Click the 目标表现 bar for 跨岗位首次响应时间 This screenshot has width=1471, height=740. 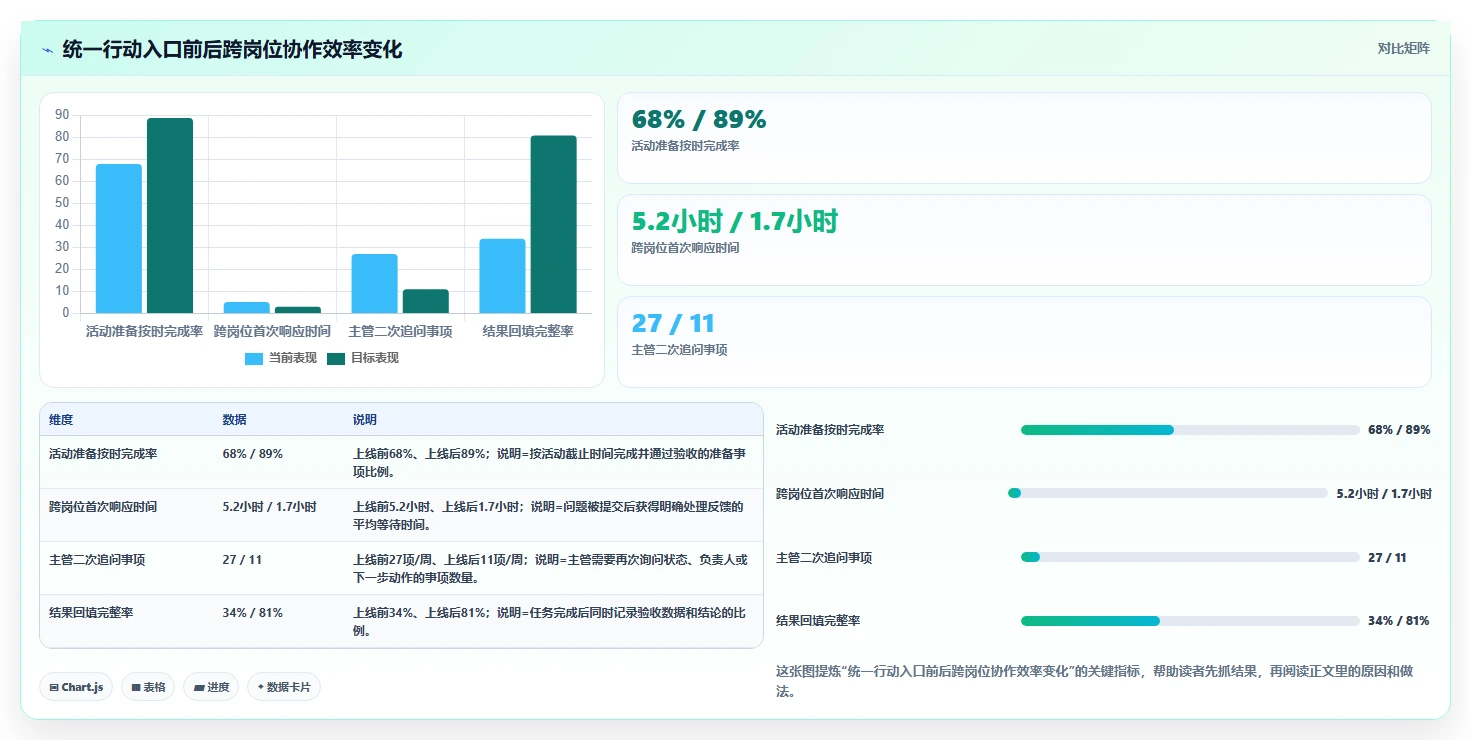(x=298, y=310)
